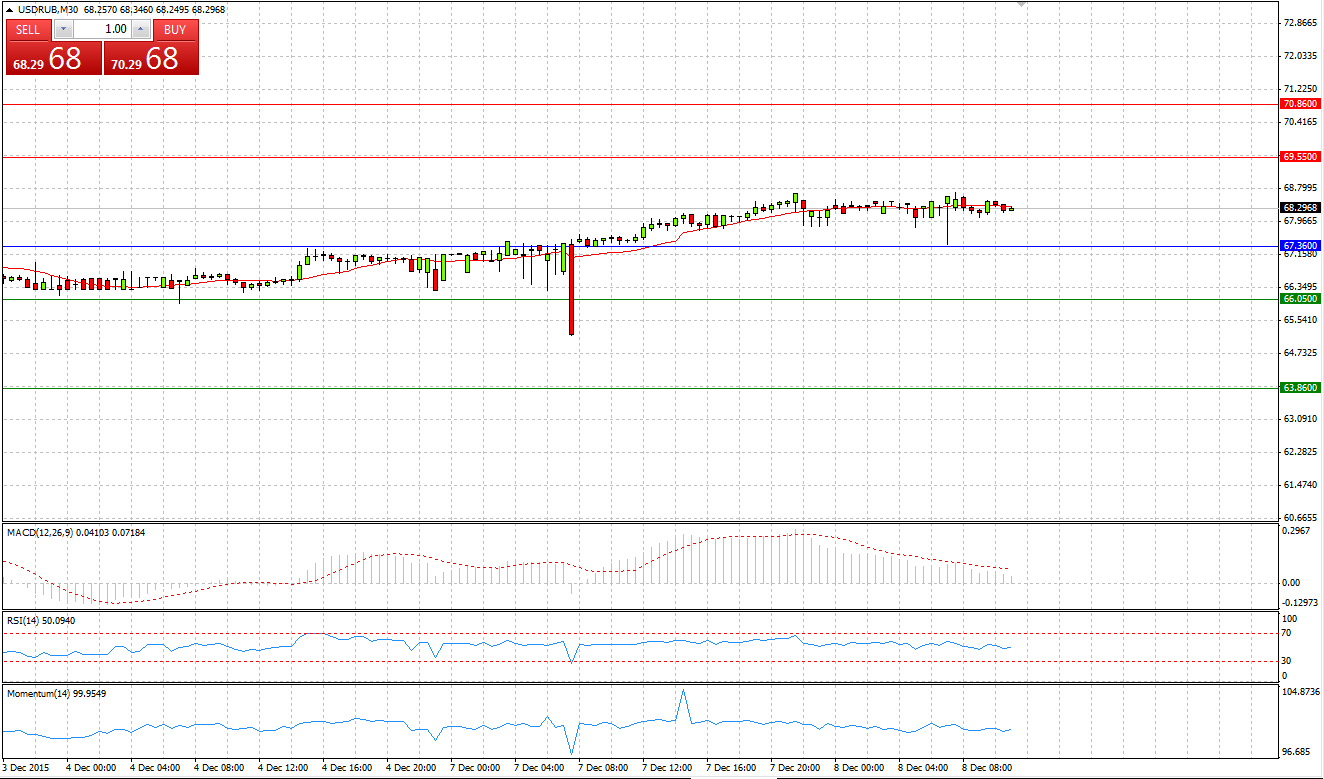Select the 67.3600 blue price level label
The image size is (1324, 779).
point(1300,245)
